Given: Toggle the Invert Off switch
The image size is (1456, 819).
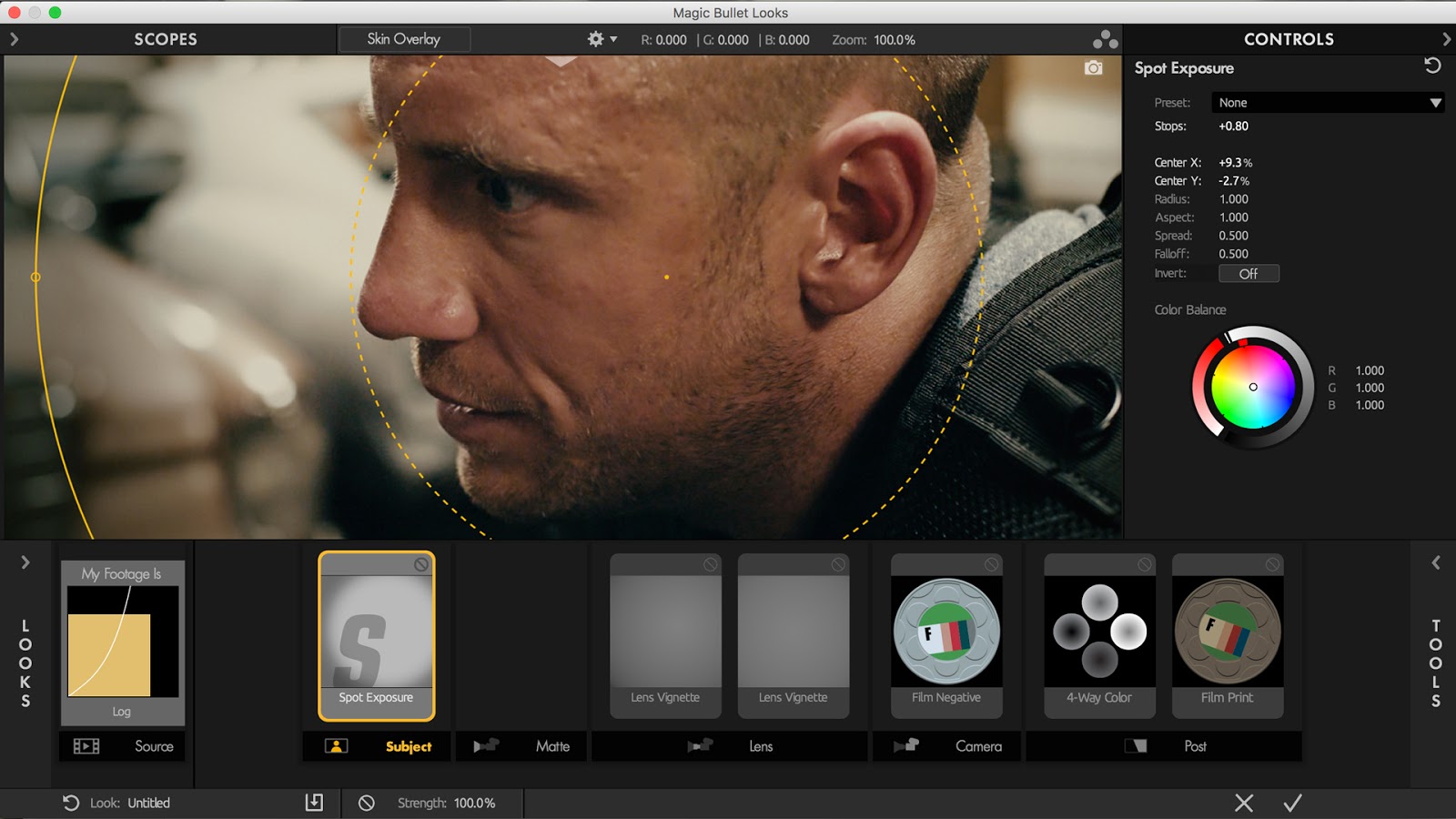Looking at the screenshot, I should (1249, 273).
